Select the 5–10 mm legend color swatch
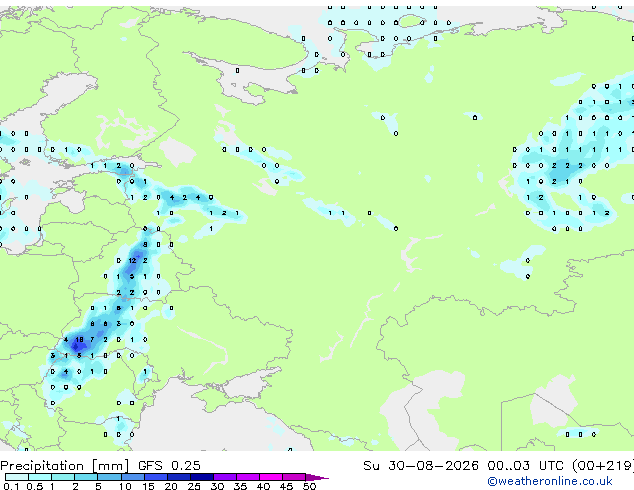634x490 pixels. point(109,477)
